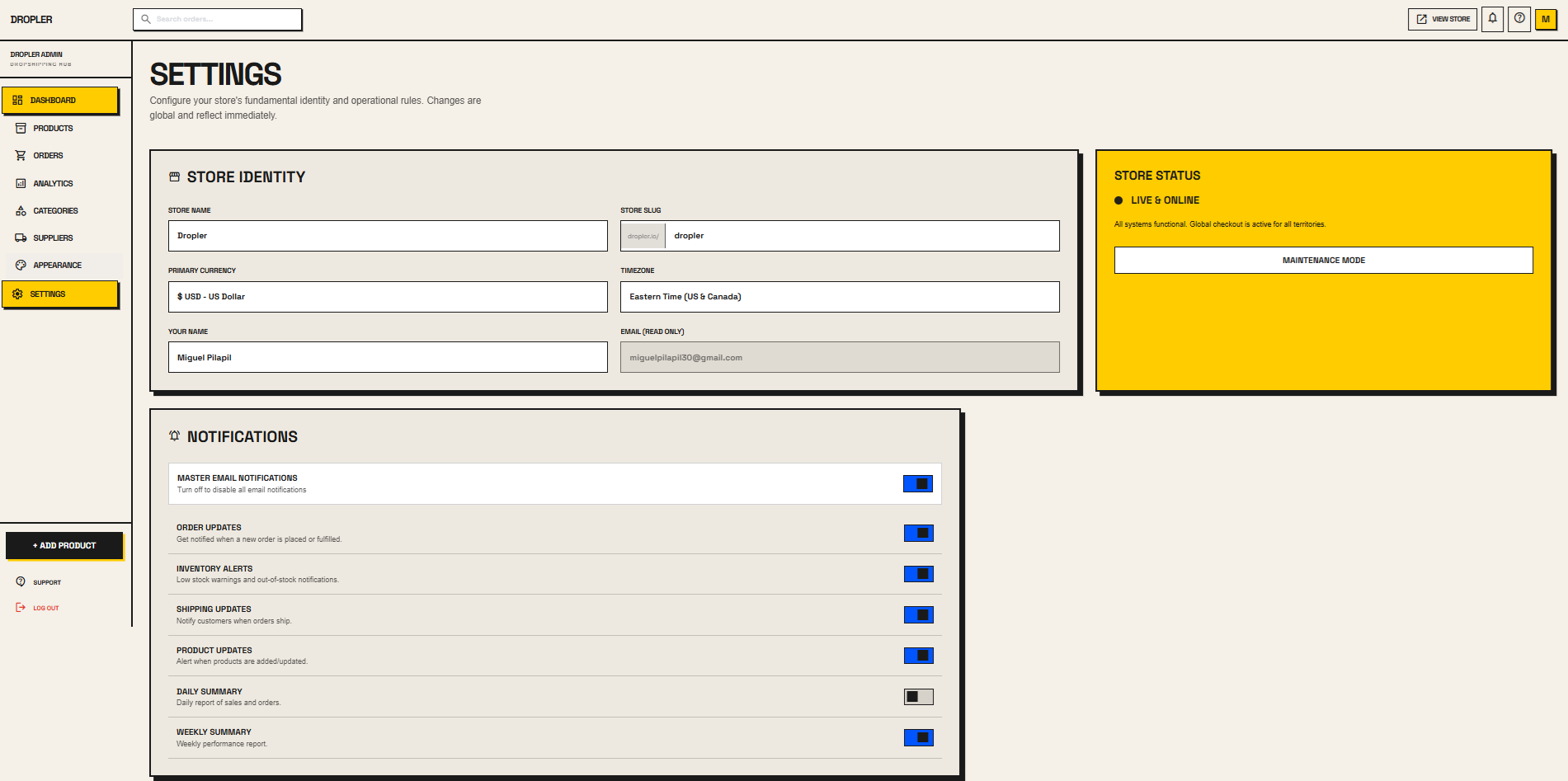Screen dimensions: 1568x781
Task: Click the Orders cart icon in sidebar
Action: [x=21, y=156]
